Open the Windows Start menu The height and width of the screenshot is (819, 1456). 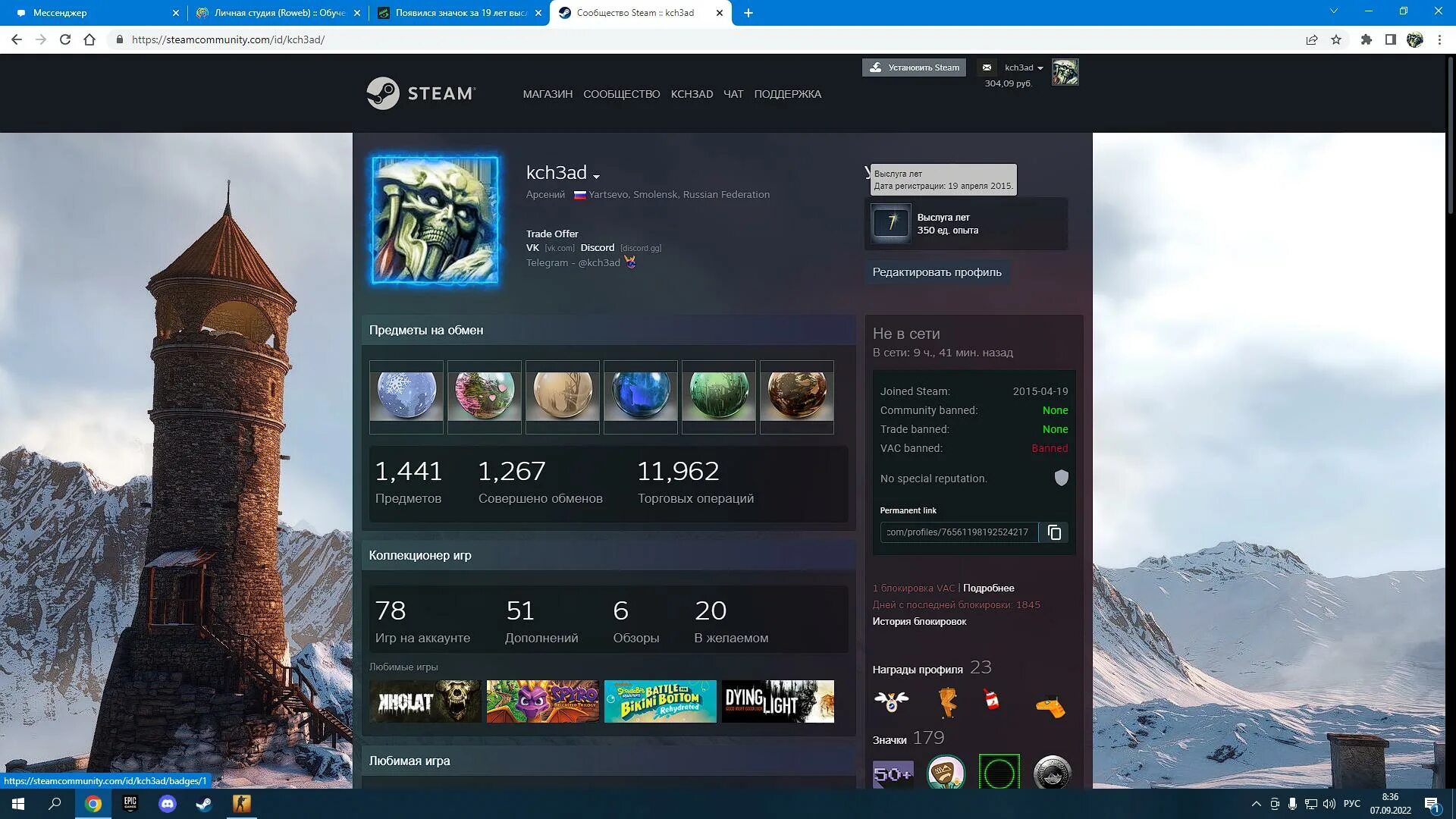[18, 804]
